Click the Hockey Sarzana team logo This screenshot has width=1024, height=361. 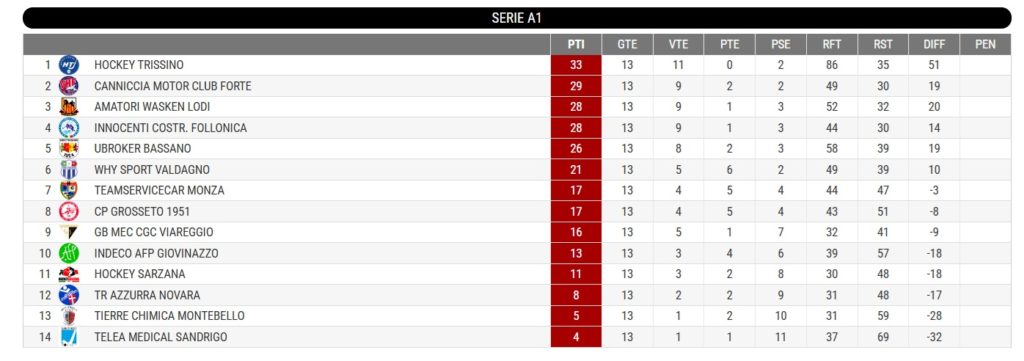coord(69,274)
